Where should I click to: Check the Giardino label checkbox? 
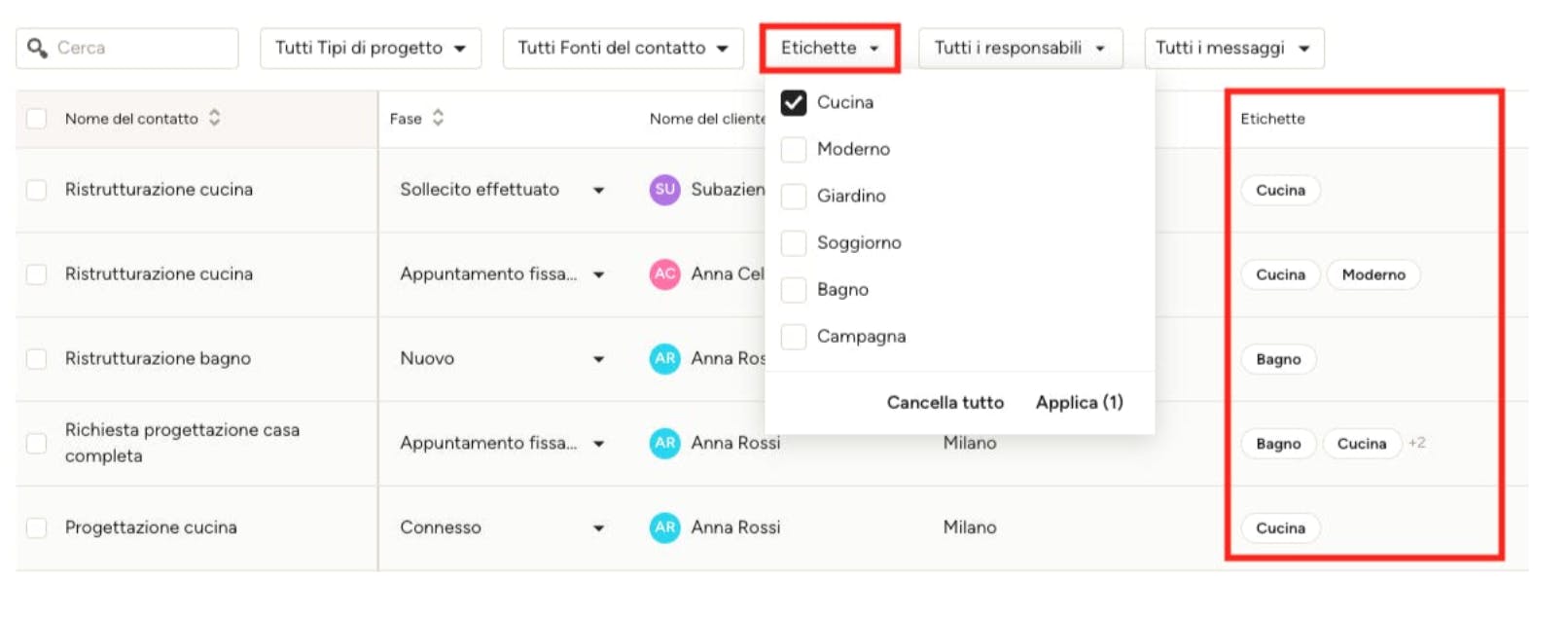[794, 196]
